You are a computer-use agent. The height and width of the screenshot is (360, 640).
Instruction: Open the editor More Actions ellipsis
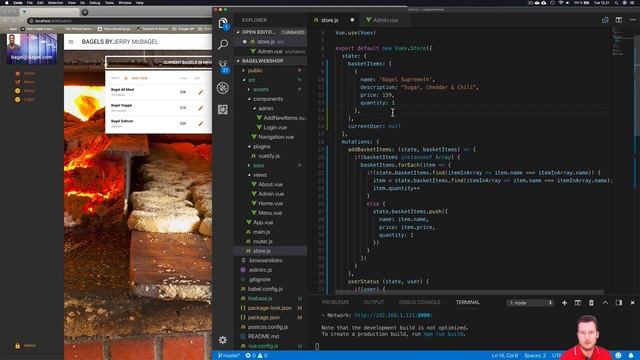tap(632, 20)
